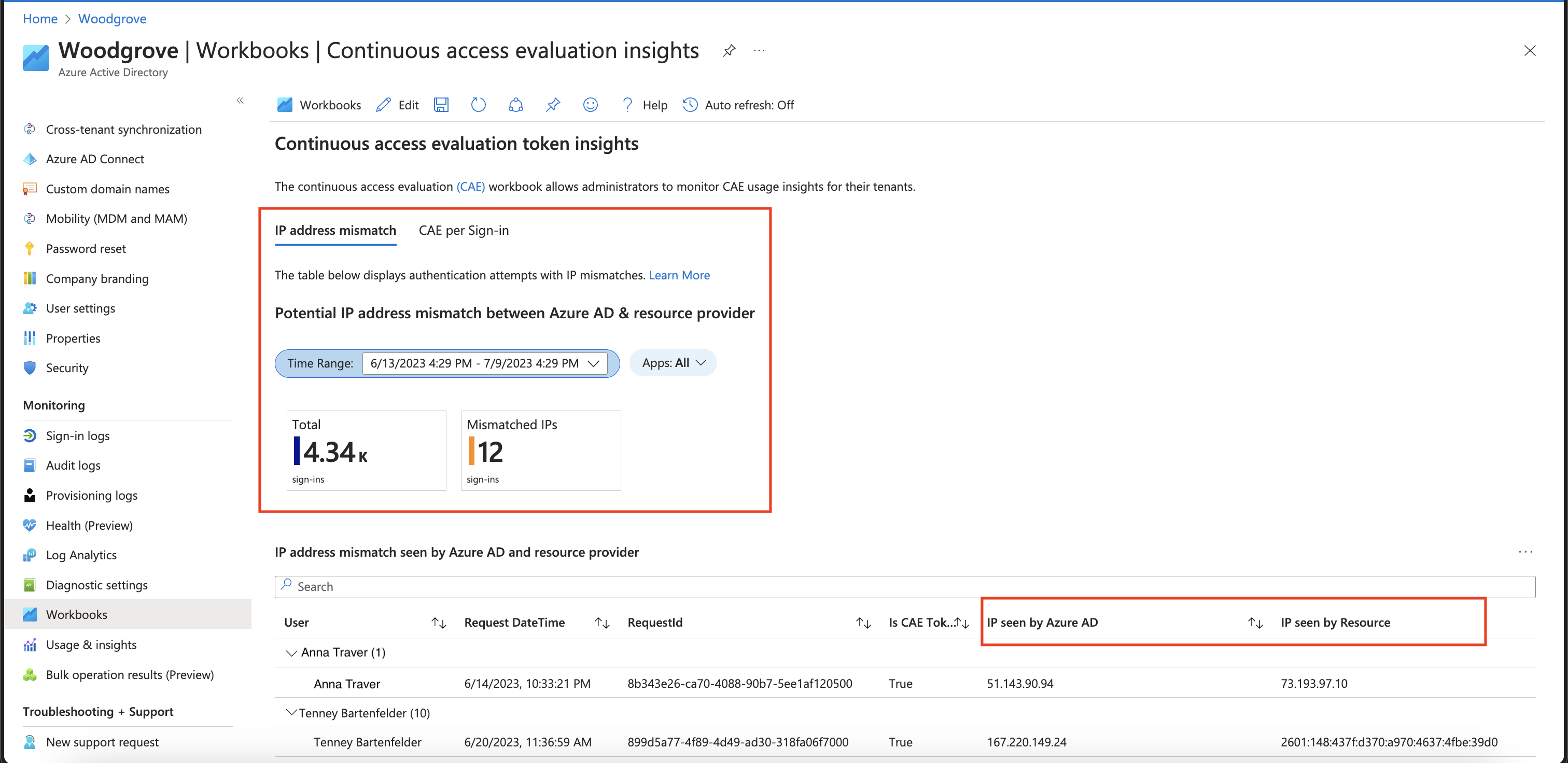Viewport: 1568px width, 763px height.
Task: Click the smiley Feedback icon in the toolbar
Action: (x=590, y=105)
